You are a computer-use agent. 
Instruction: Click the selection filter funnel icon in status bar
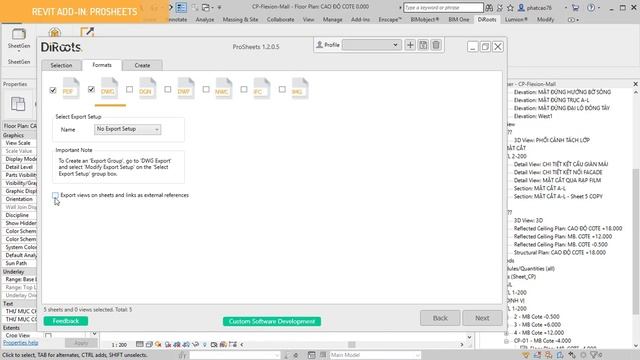point(595,355)
